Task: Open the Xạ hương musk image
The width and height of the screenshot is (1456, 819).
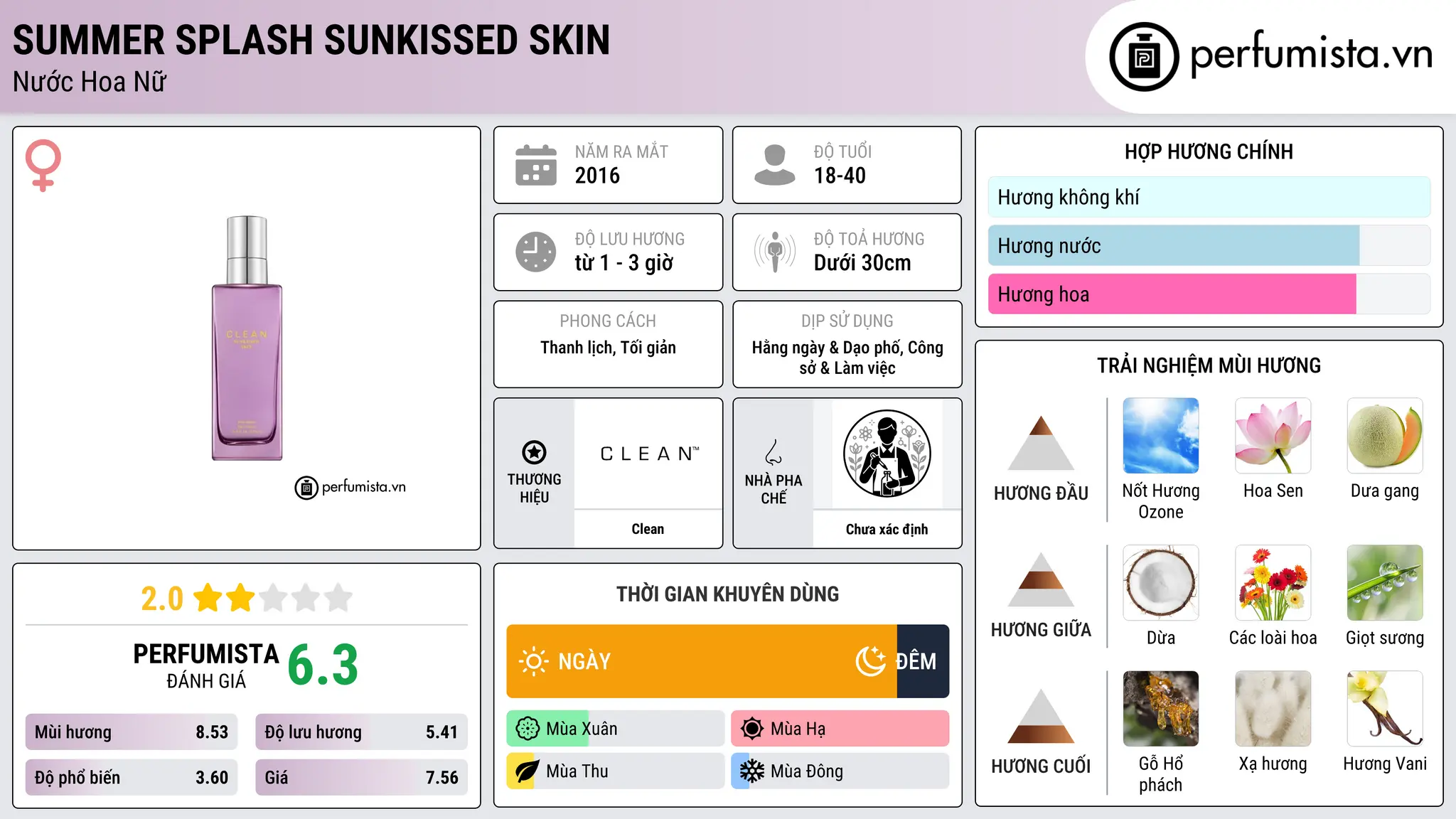Action: [x=1273, y=709]
